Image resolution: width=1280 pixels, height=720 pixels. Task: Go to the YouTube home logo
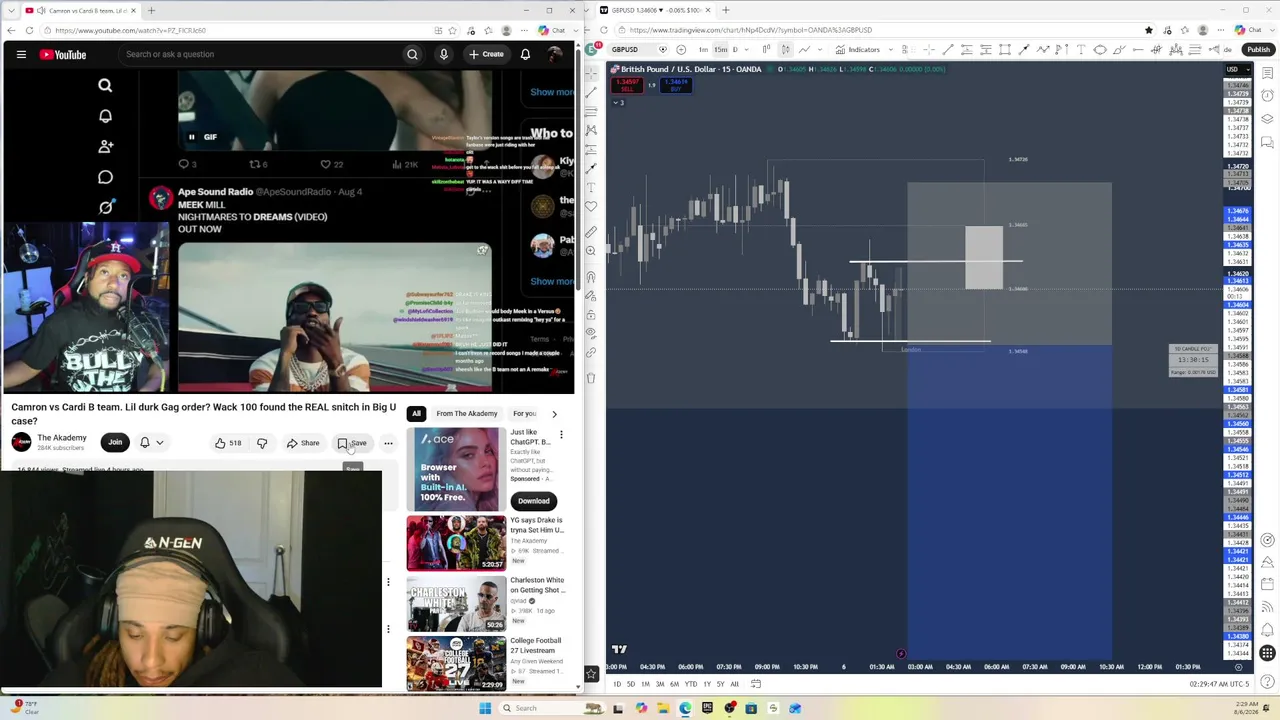click(63, 54)
